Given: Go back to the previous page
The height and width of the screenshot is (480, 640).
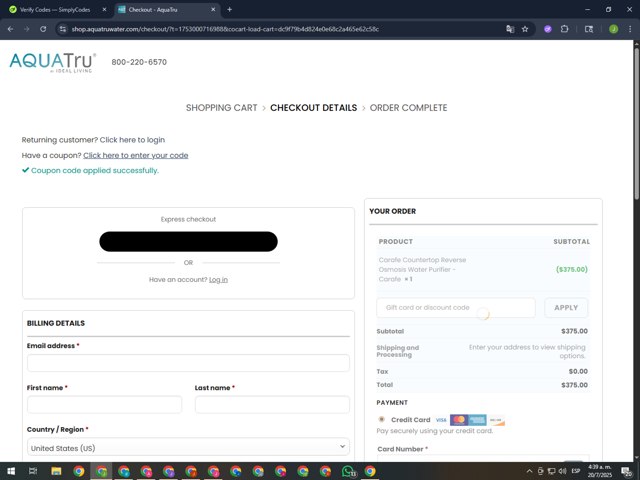Looking at the screenshot, I should pos(10,29).
